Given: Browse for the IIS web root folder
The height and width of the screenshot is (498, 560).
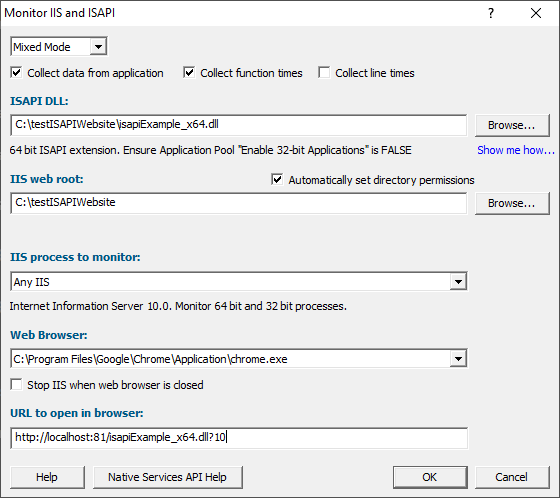Looking at the screenshot, I should tap(512, 203).
